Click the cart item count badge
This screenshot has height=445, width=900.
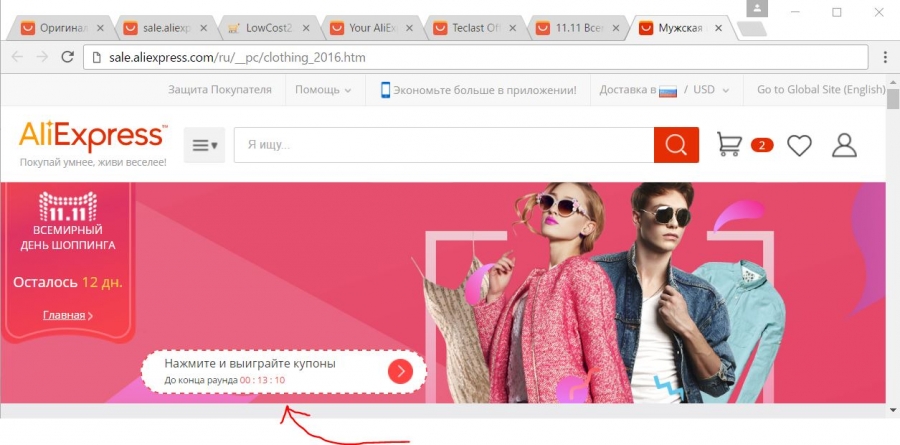[762, 145]
